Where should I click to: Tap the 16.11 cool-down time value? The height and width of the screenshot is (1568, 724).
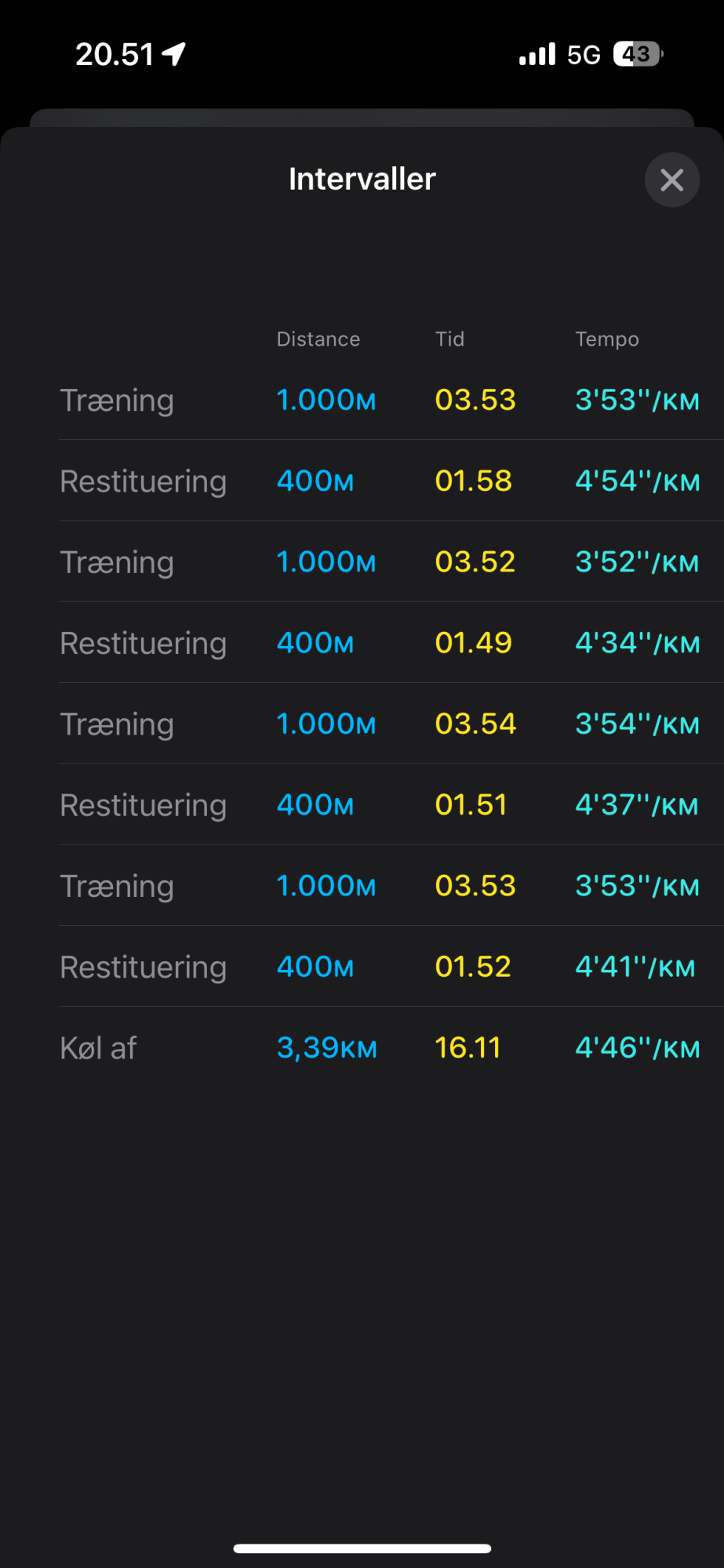468,1047
